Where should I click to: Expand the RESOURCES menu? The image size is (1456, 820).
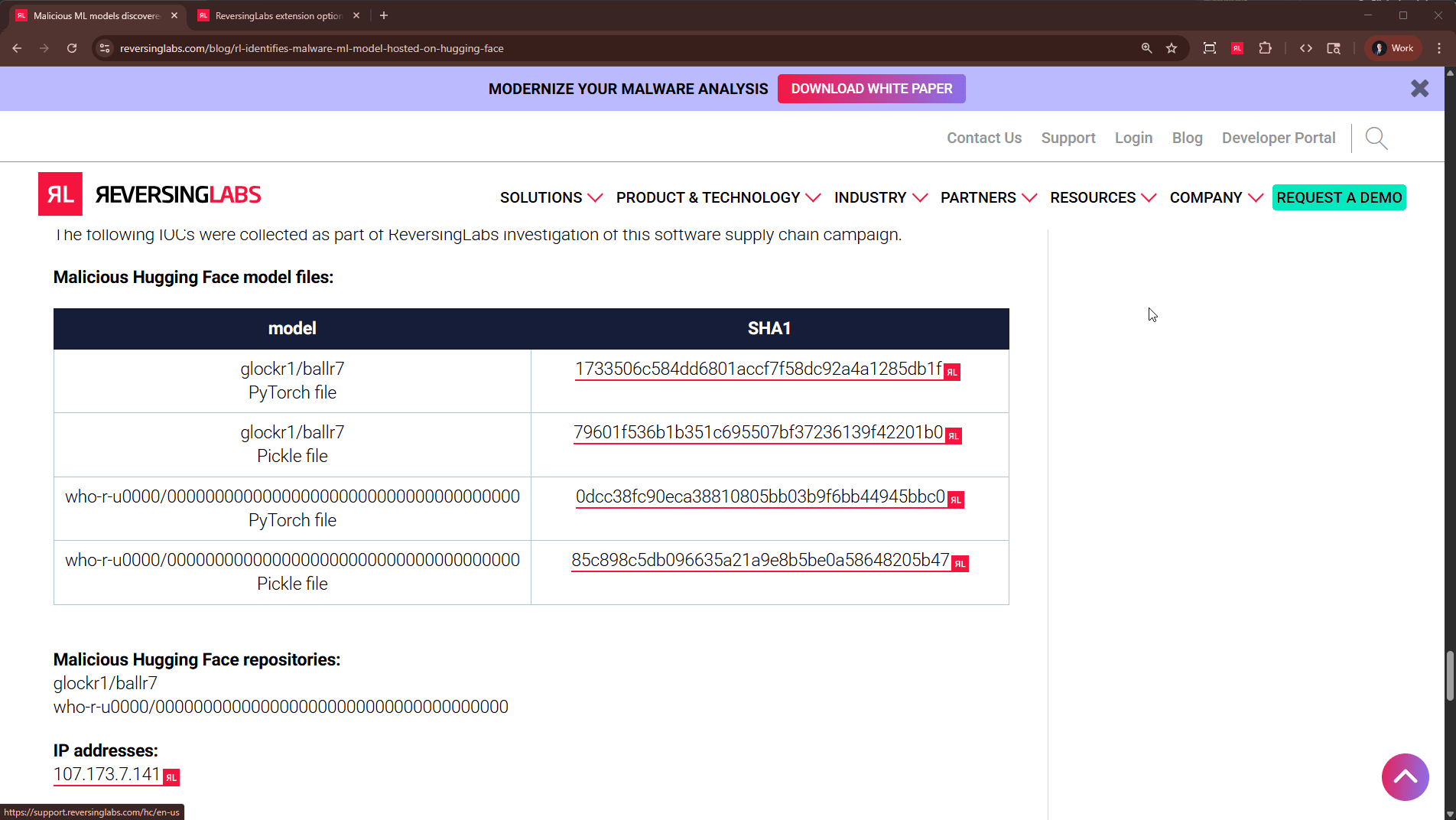click(x=1103, y=197)
